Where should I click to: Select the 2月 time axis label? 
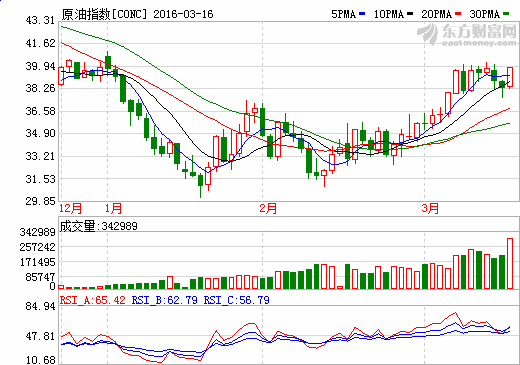tap(268, 208)
